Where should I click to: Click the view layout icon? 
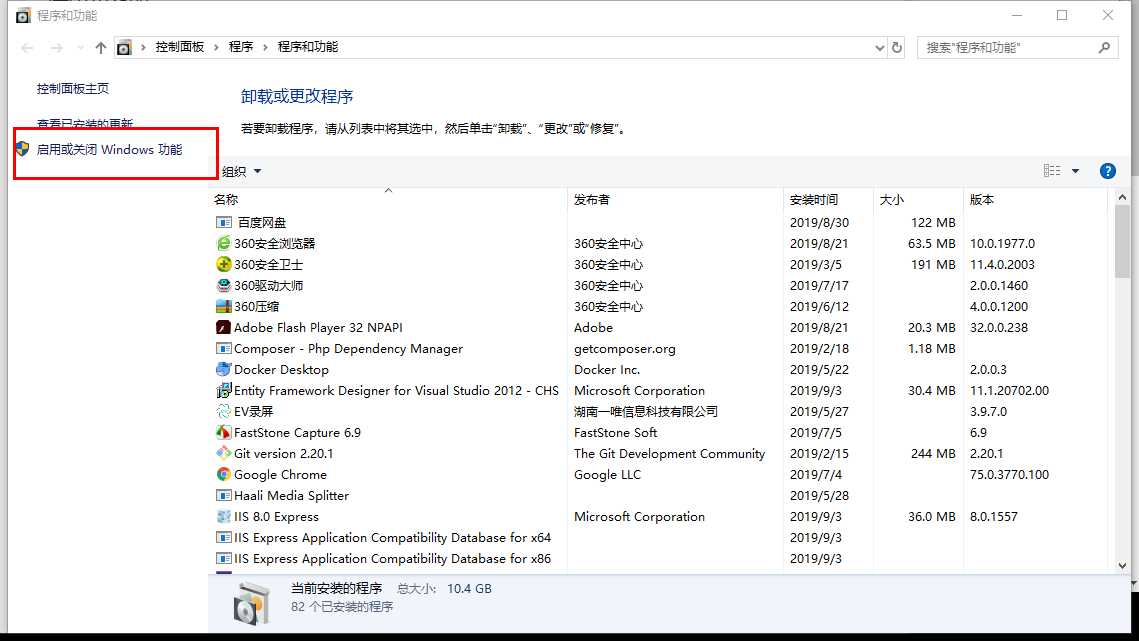[x=1052, y=171]
